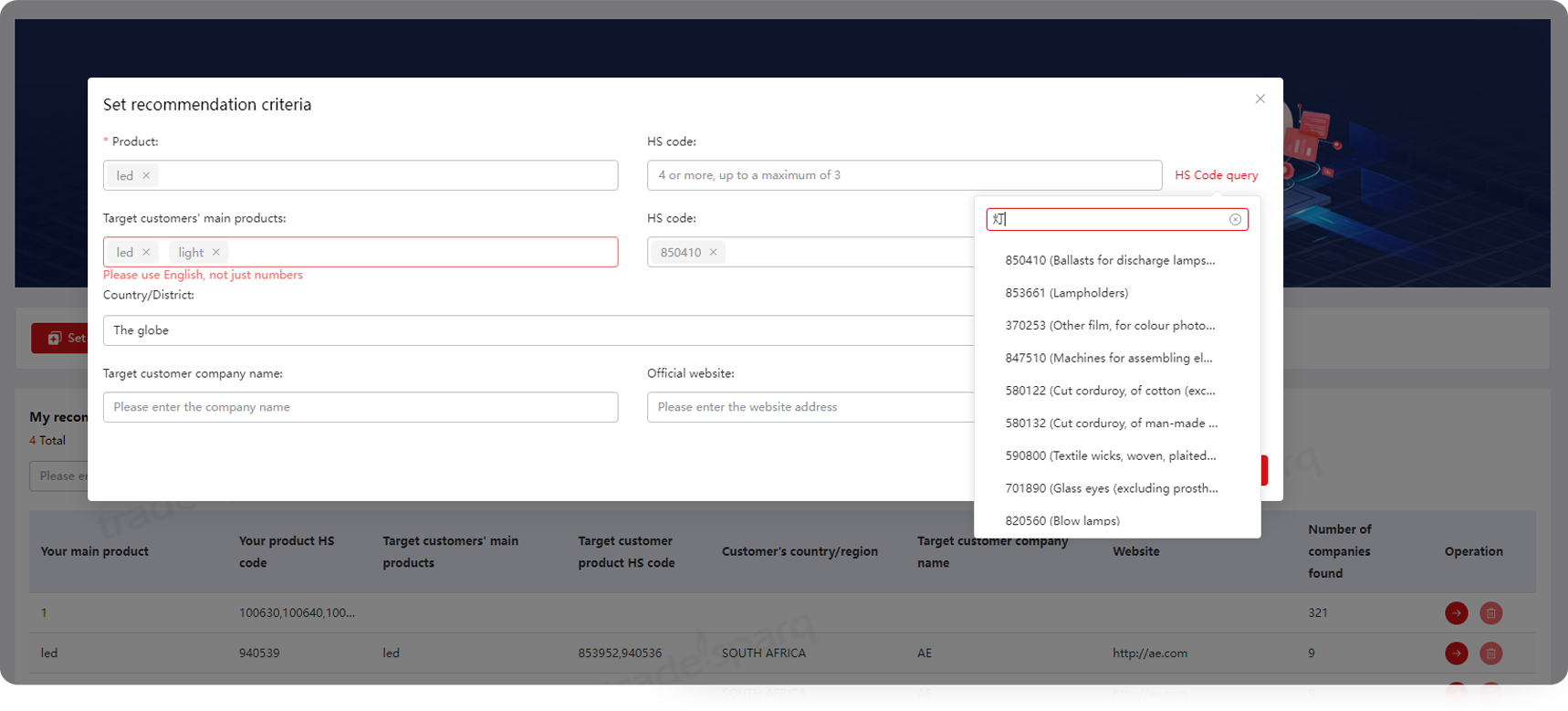1568x711 pixels.
Task: Delete the row with 321 companies found
Action: pos(1490,613)
